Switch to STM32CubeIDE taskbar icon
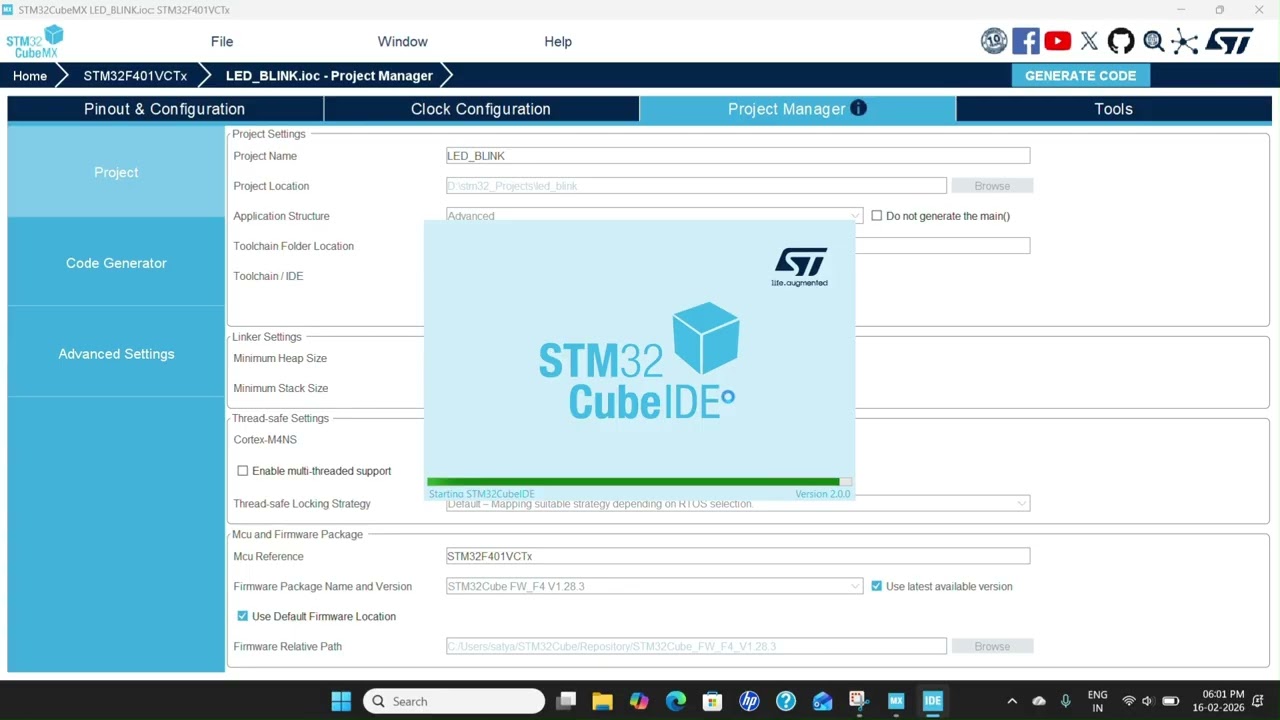The image size is (1280, 720). [932, 701]
